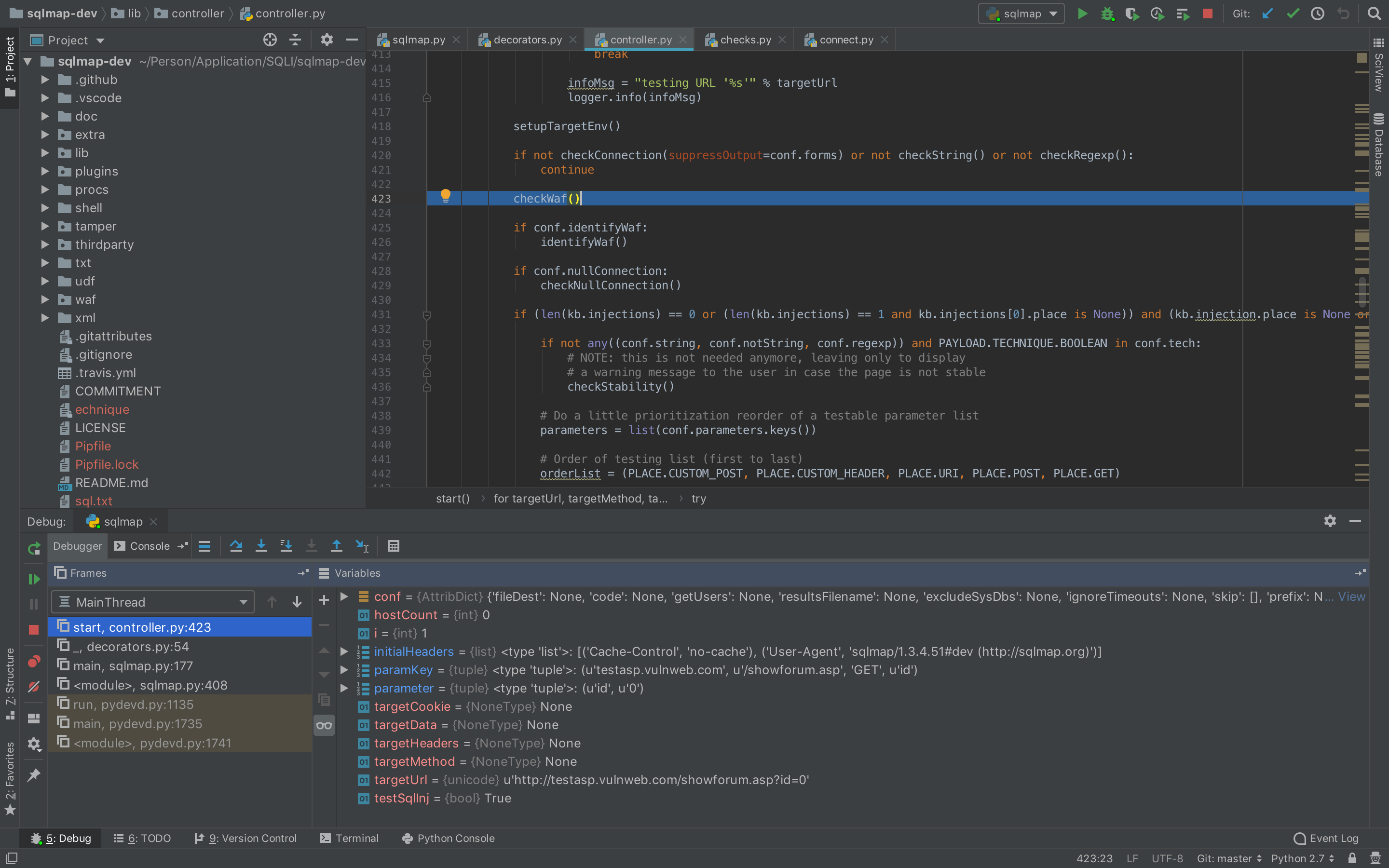1389x868 pixels.
Task: Toggle the watches glasses icon in Variables
Action: 324,725
